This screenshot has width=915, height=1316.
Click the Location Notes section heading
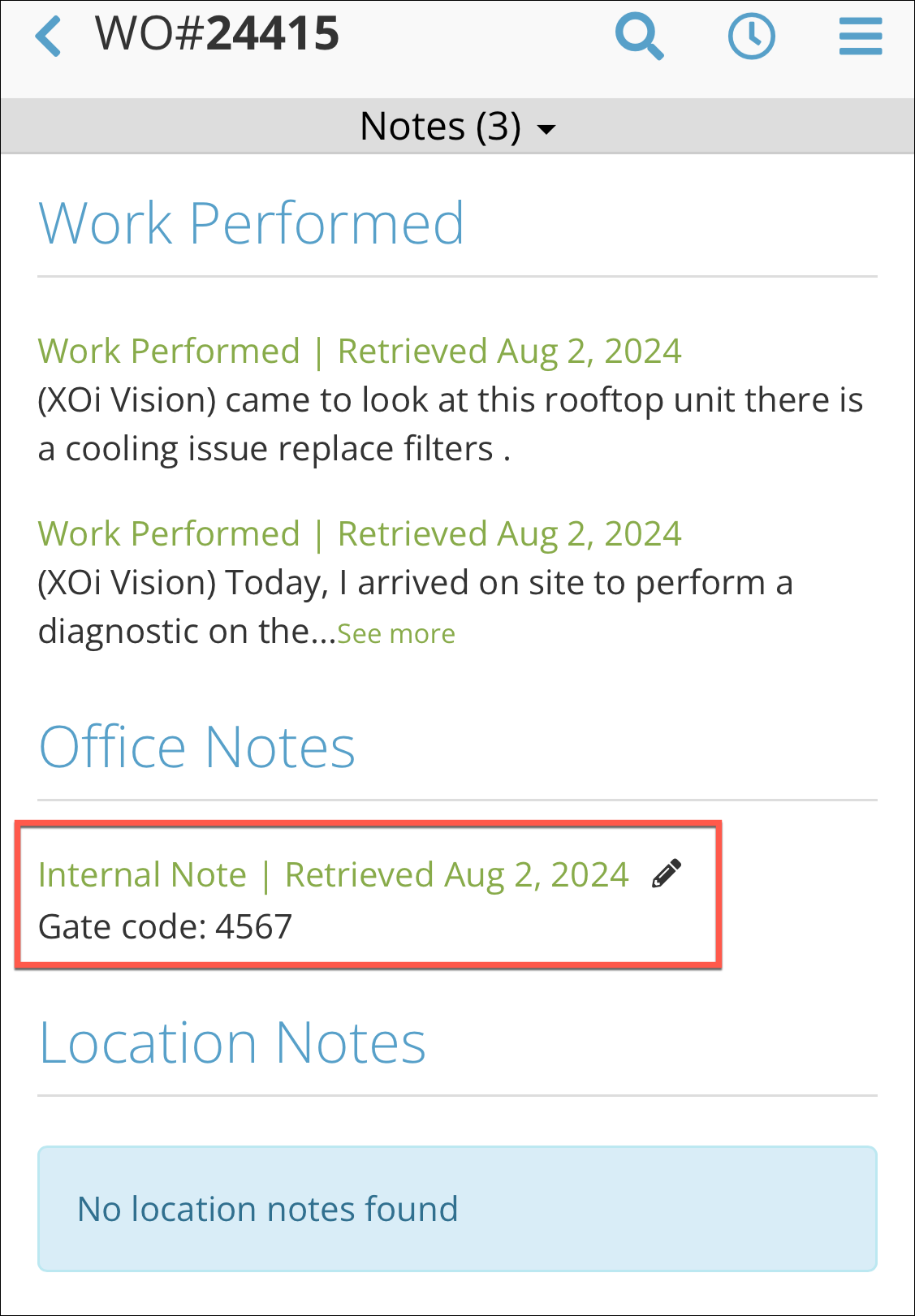pyautogui.click(x=232, y=1043)
